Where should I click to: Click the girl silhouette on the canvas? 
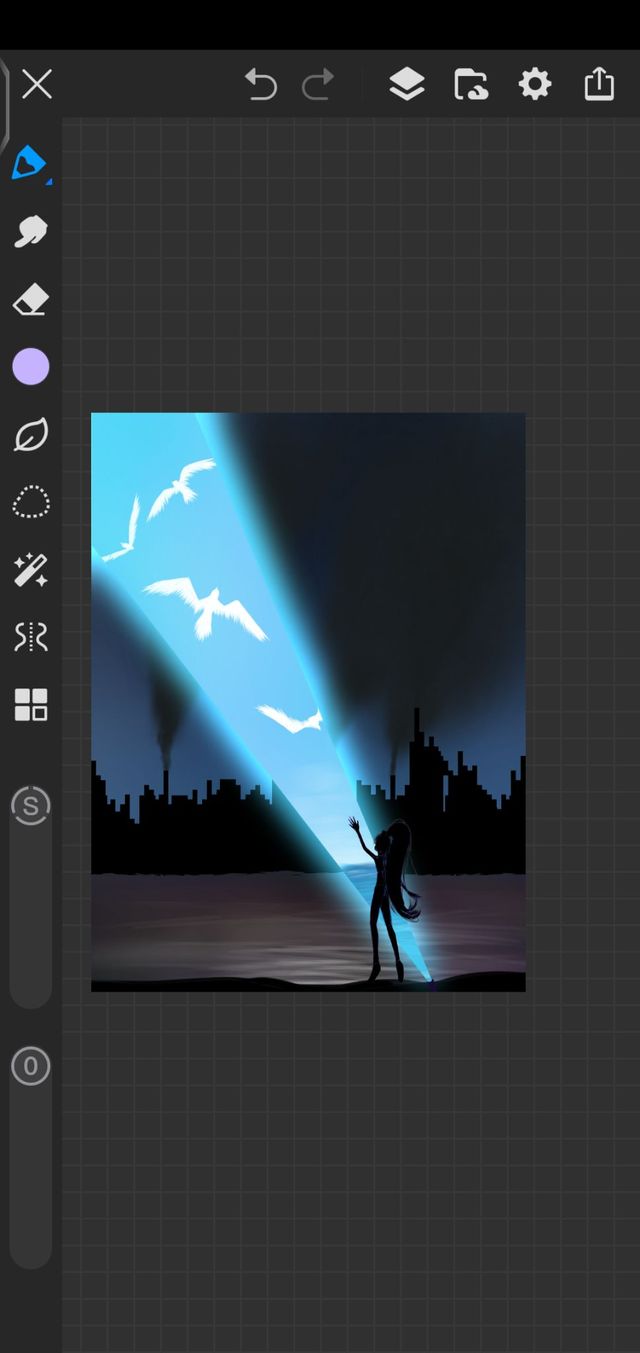(386, 898)
